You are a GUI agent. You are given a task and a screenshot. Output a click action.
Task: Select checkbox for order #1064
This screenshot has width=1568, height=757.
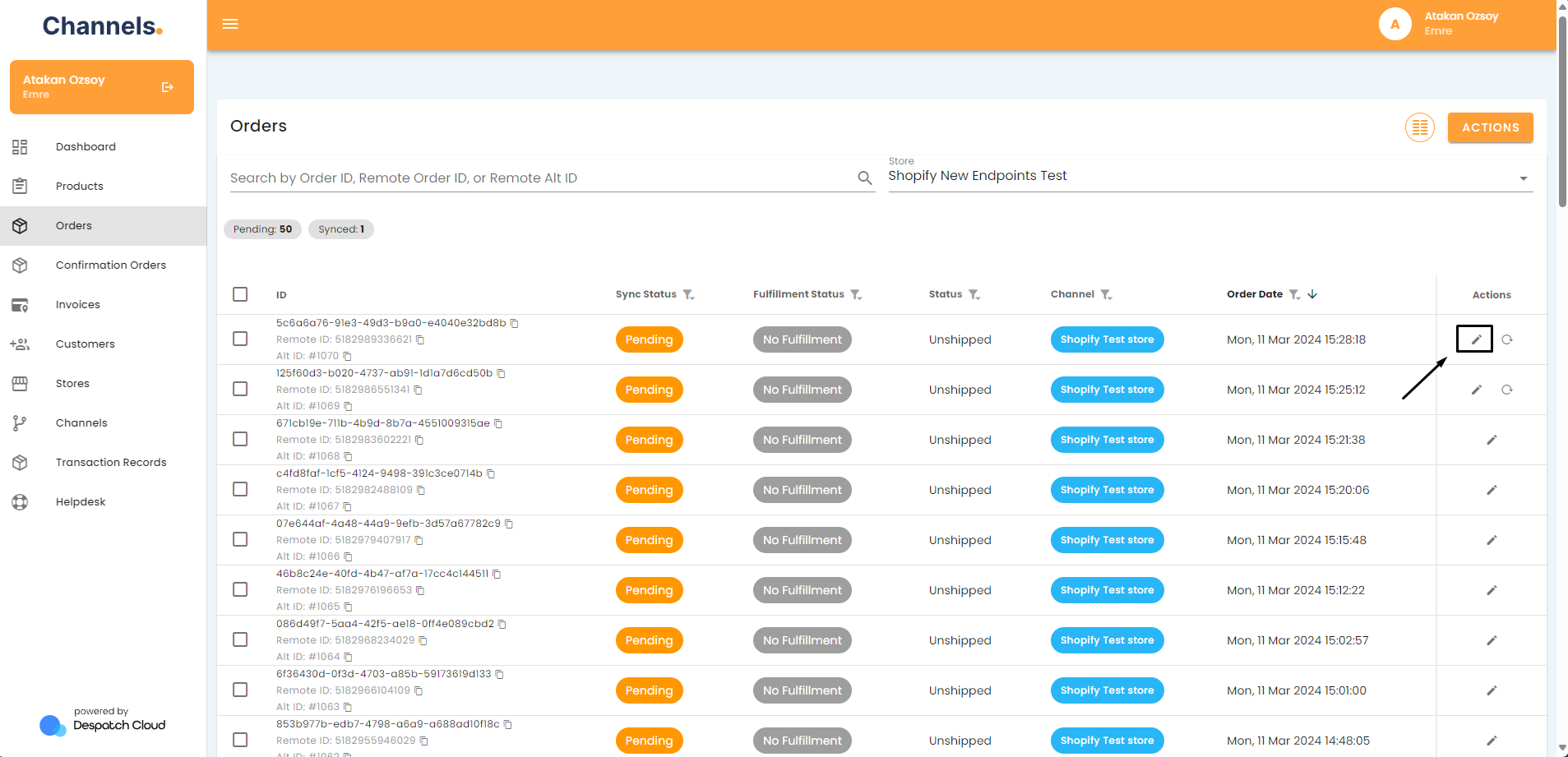[x=240, y=639]
